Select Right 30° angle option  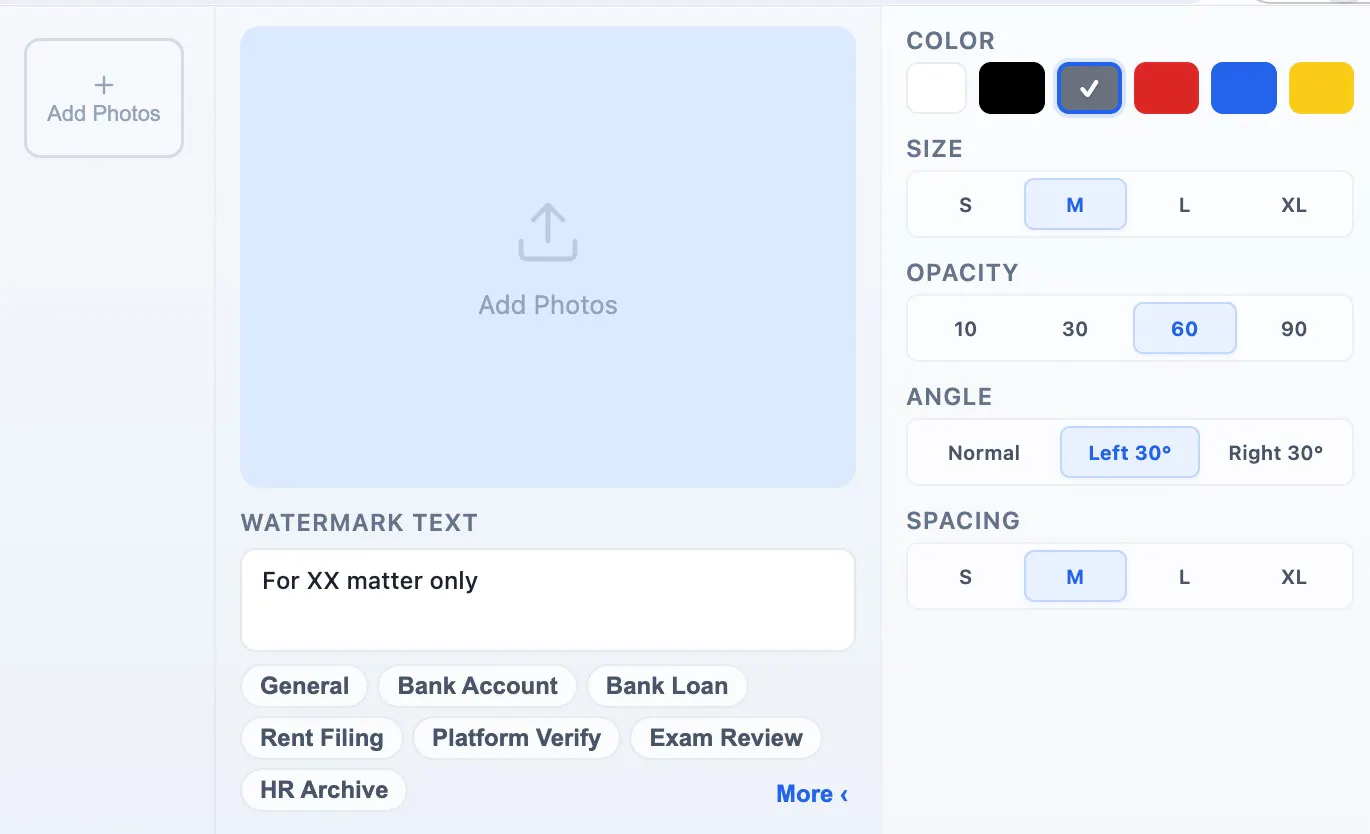[1275, 453]
